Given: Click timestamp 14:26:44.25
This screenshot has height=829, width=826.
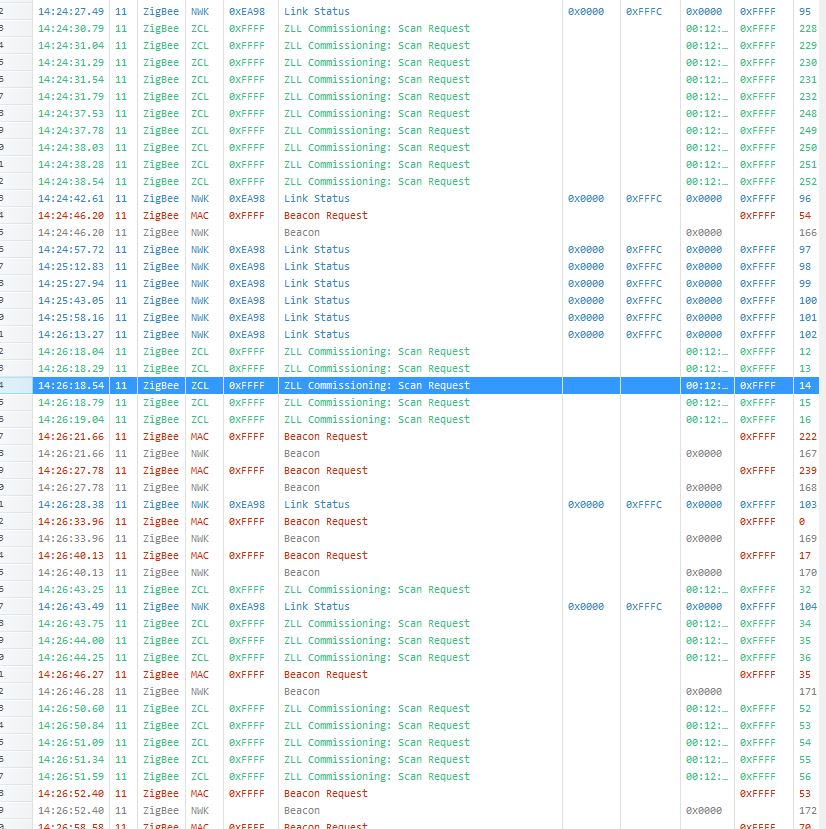Looking at the screenshot, I should pos(71,657).
